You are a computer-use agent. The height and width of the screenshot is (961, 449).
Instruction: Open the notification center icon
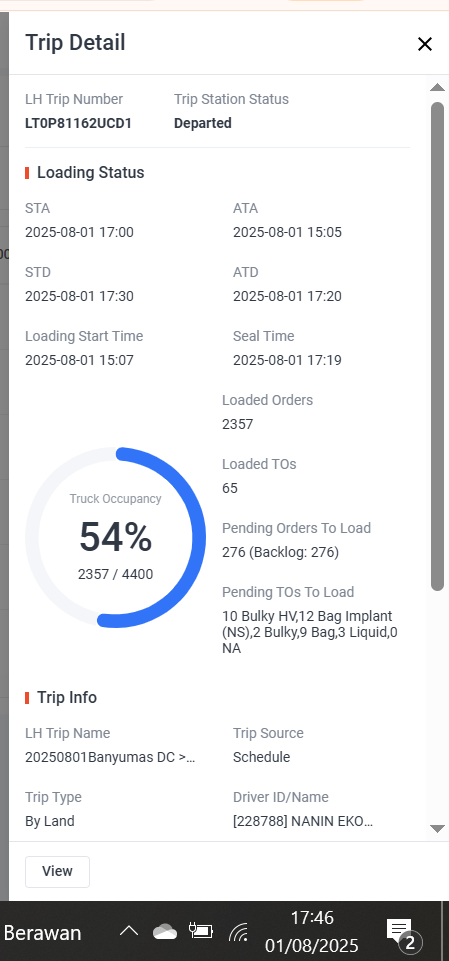click(x=402, y=933)
